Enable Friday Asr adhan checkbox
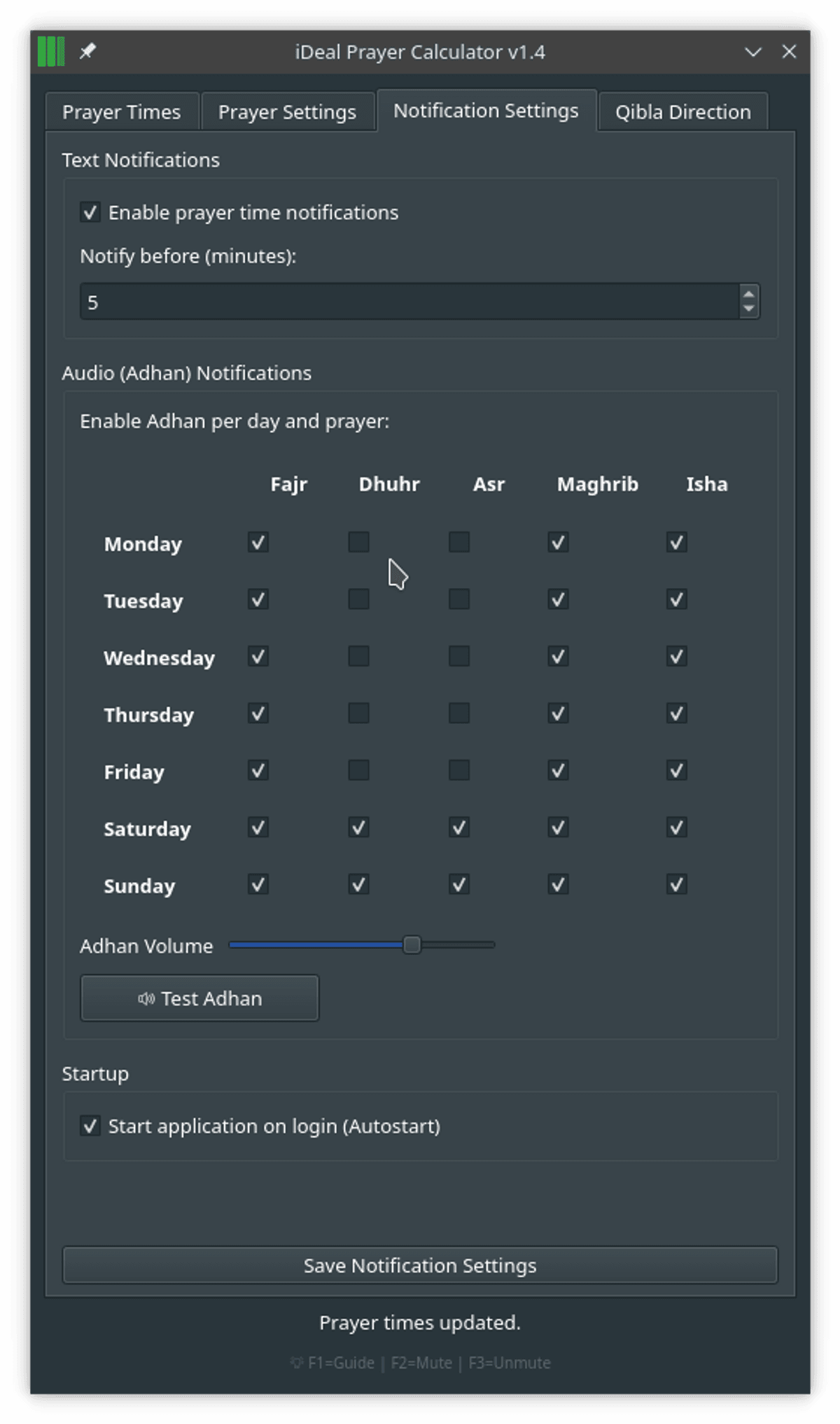The image size is (840, 1424). (459, 771)
